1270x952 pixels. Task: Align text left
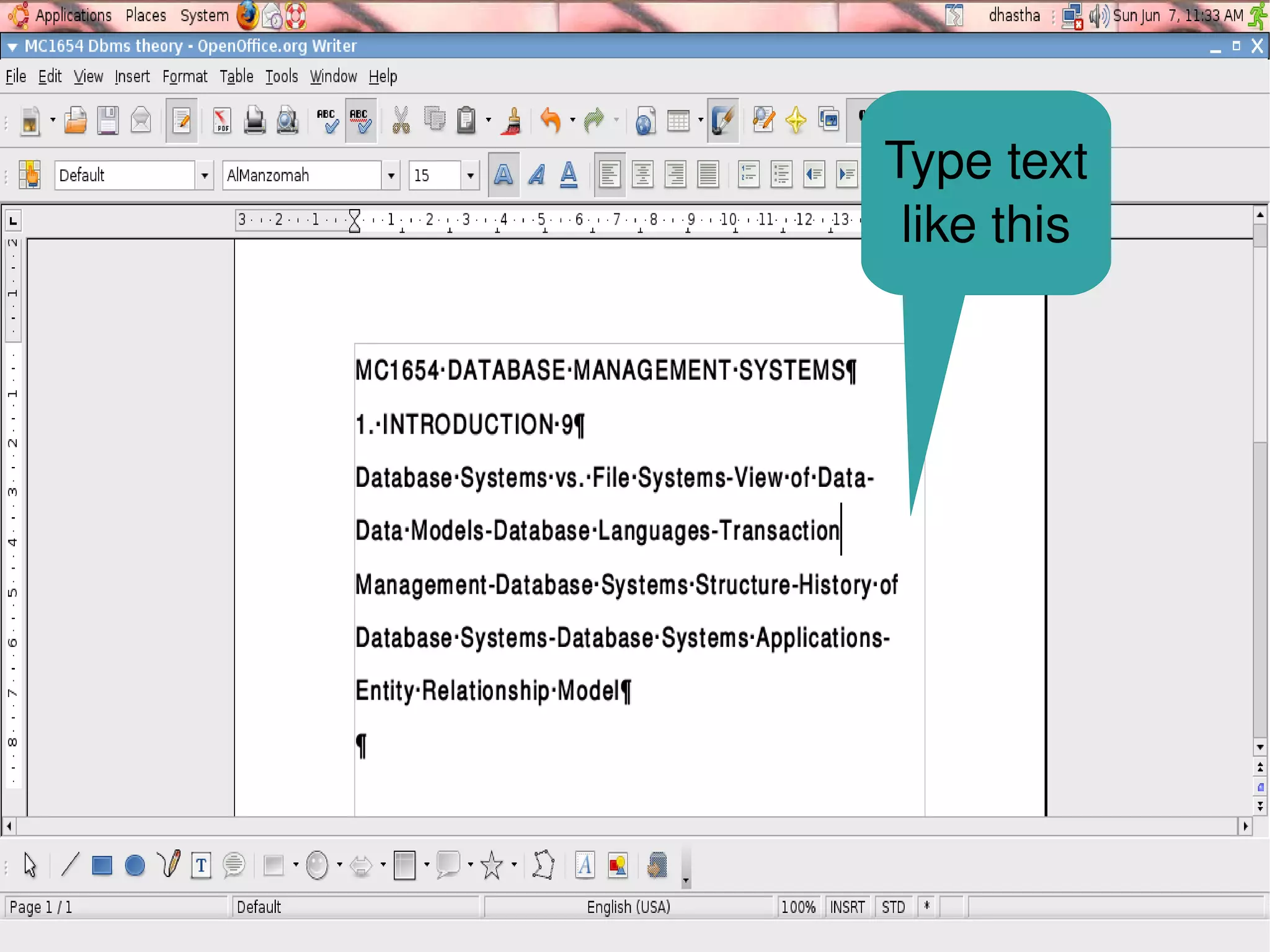pyautogui.click(x=610, y=175)
